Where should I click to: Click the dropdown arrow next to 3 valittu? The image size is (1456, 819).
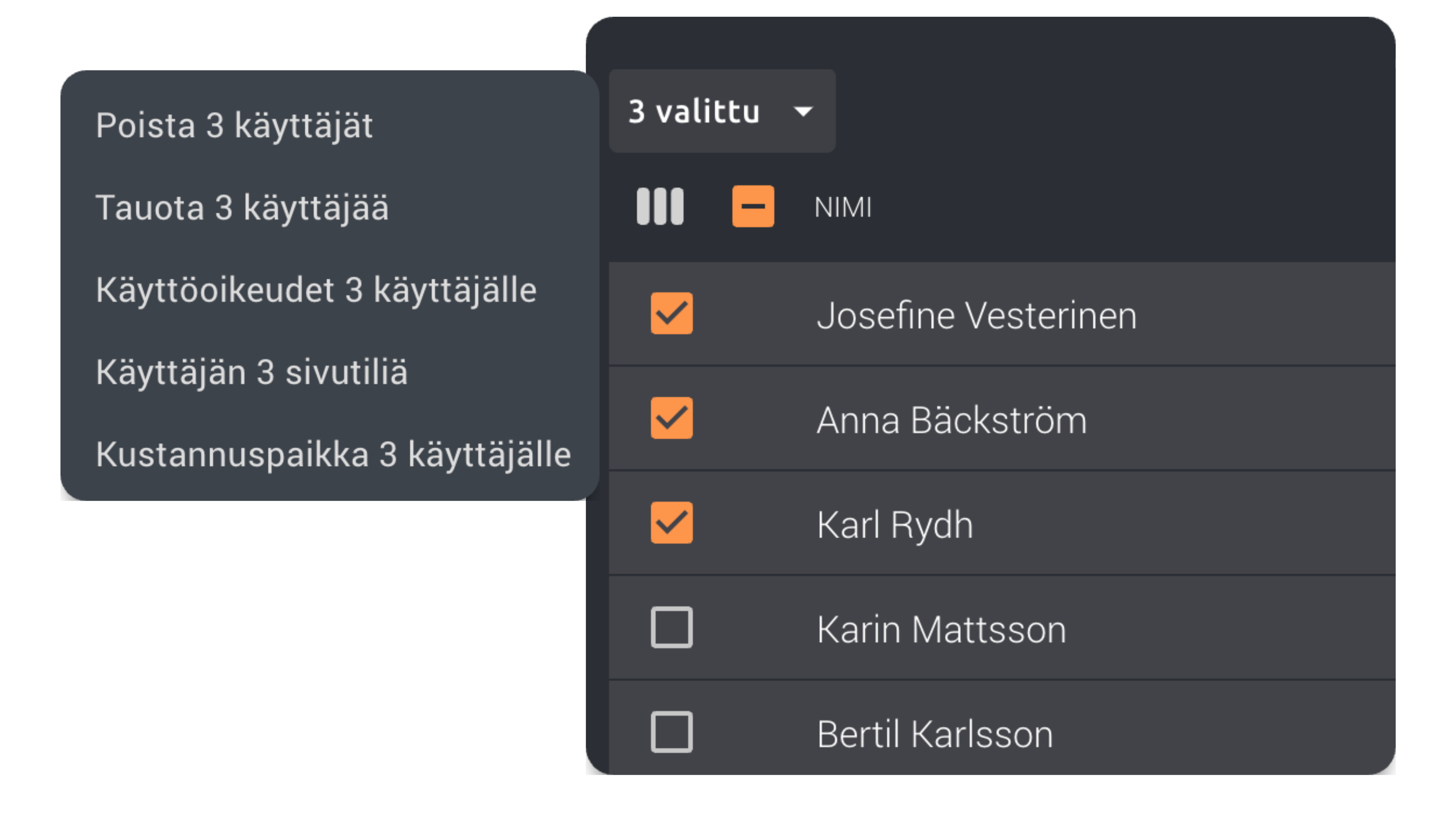[803, 111]
